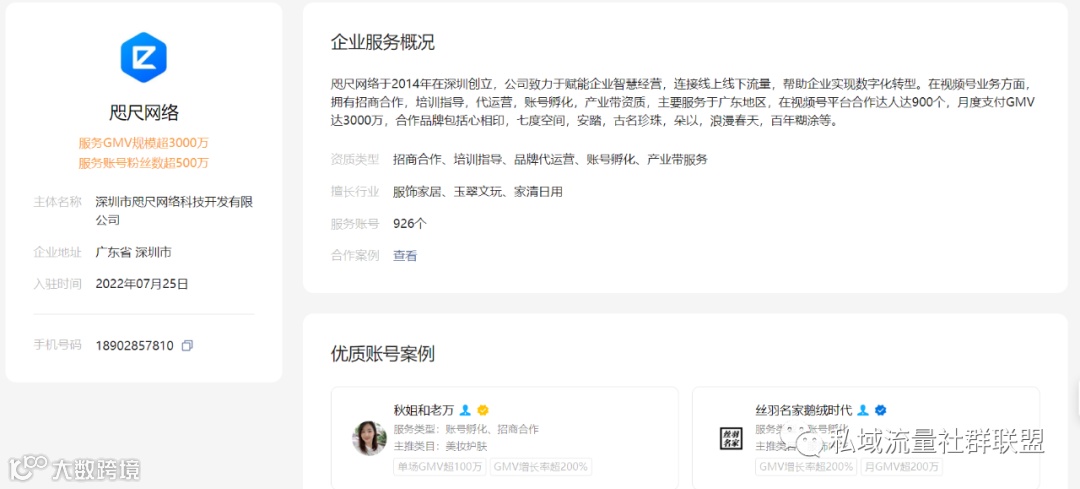Click GMV增长率超200% tag on 秋姐和老万 card

click(x=541, y=467)
